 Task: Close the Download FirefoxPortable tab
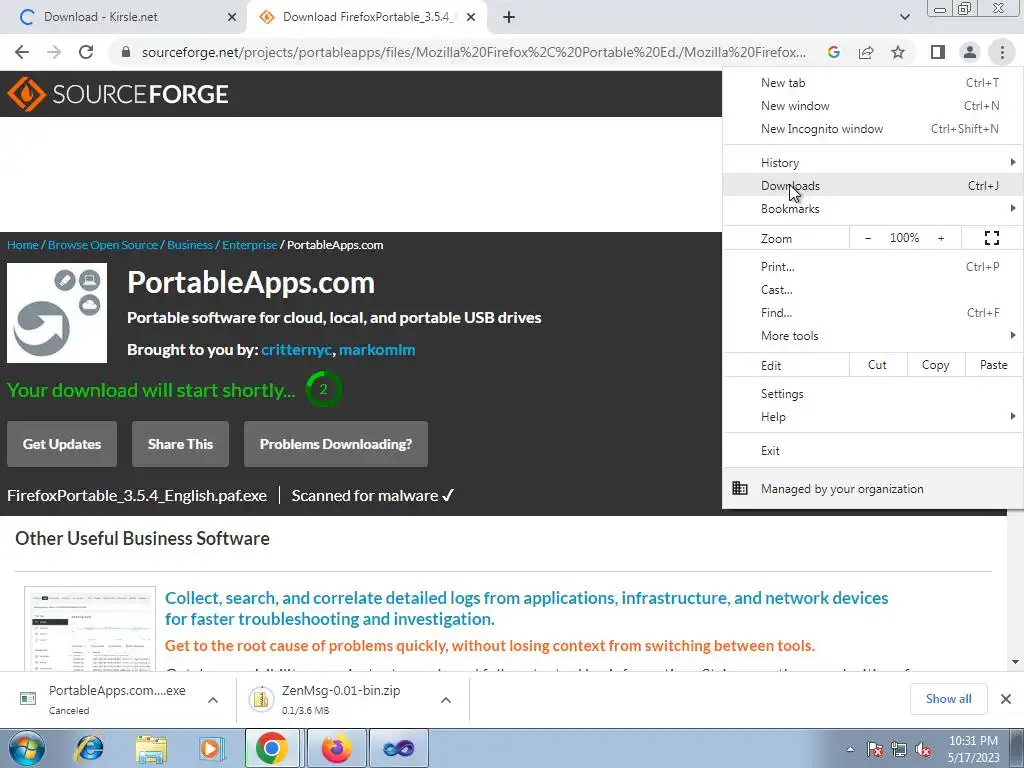(471, 17)
